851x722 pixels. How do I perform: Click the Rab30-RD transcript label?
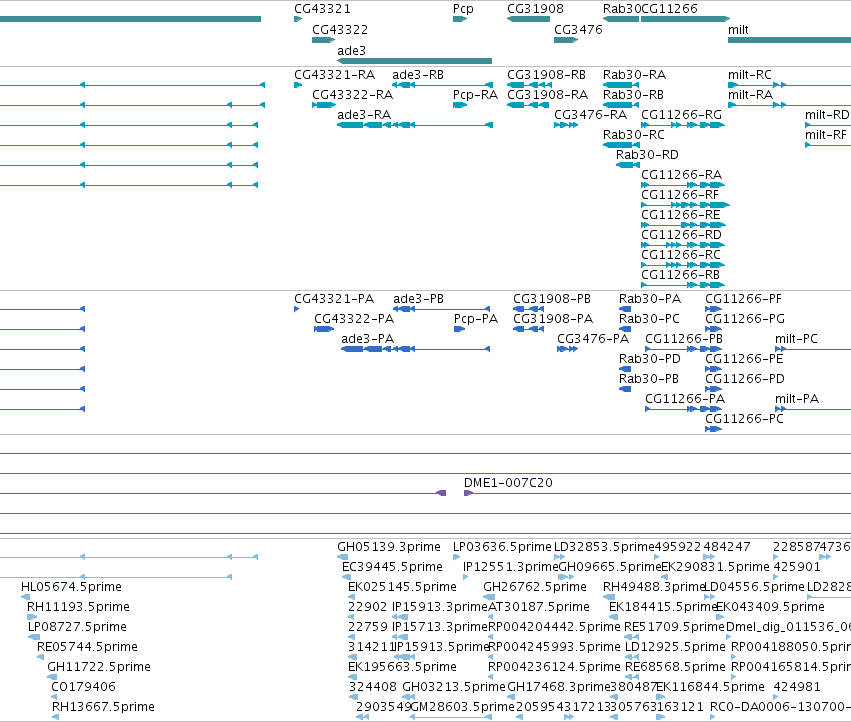point(647,155)
